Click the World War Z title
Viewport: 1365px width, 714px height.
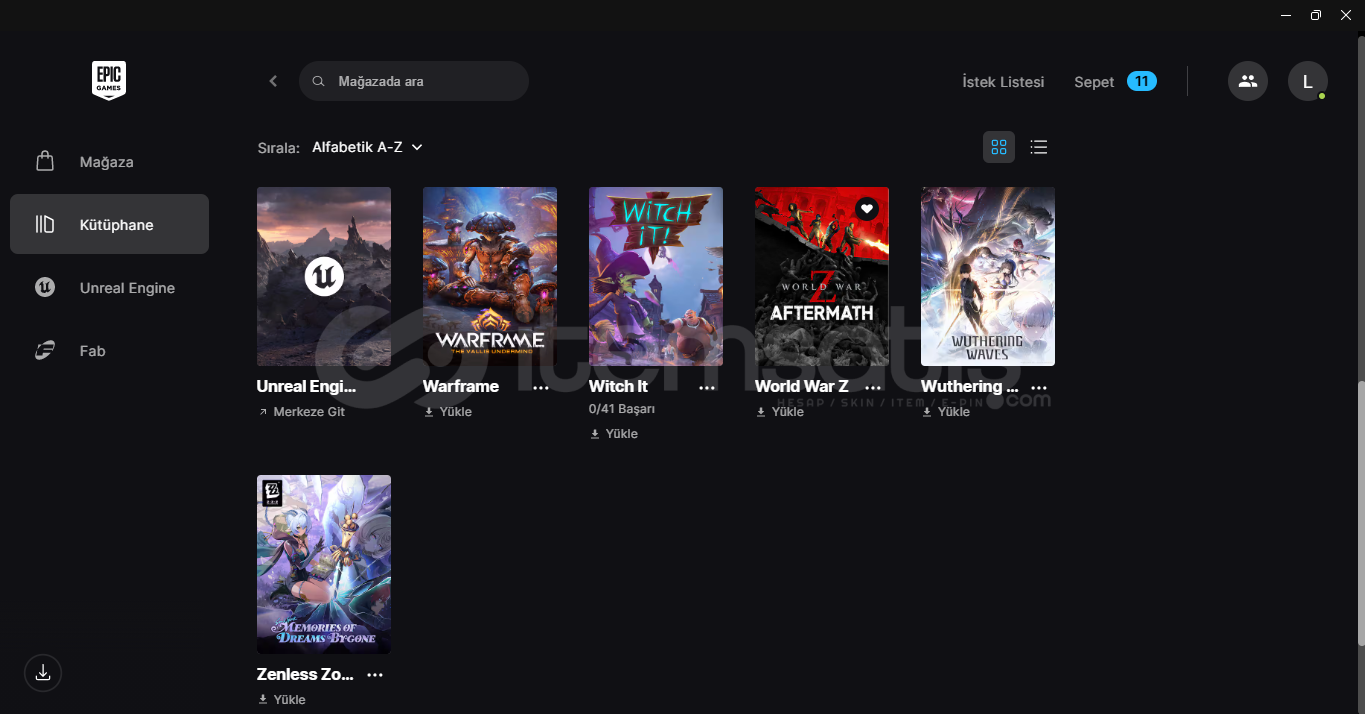[802, 386]
